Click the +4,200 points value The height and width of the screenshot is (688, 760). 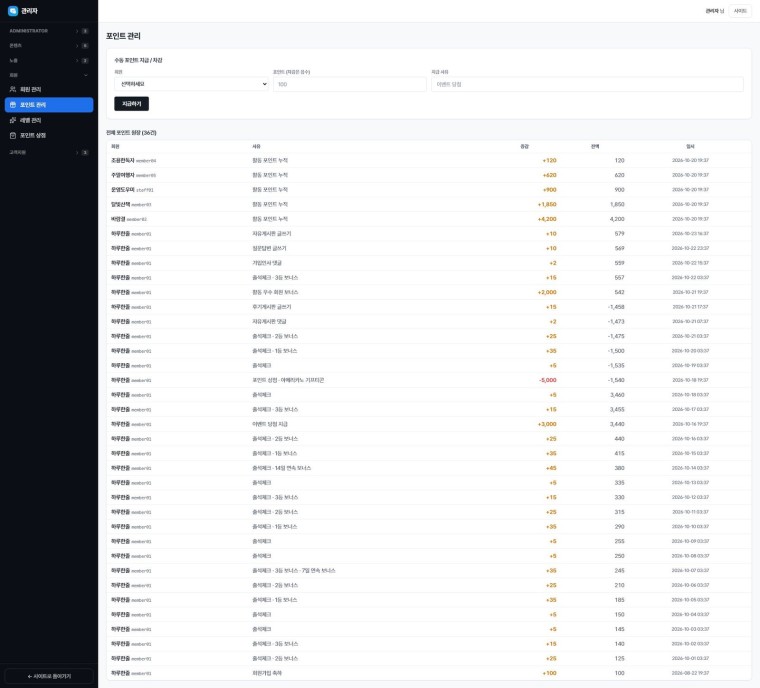point(547,219)
